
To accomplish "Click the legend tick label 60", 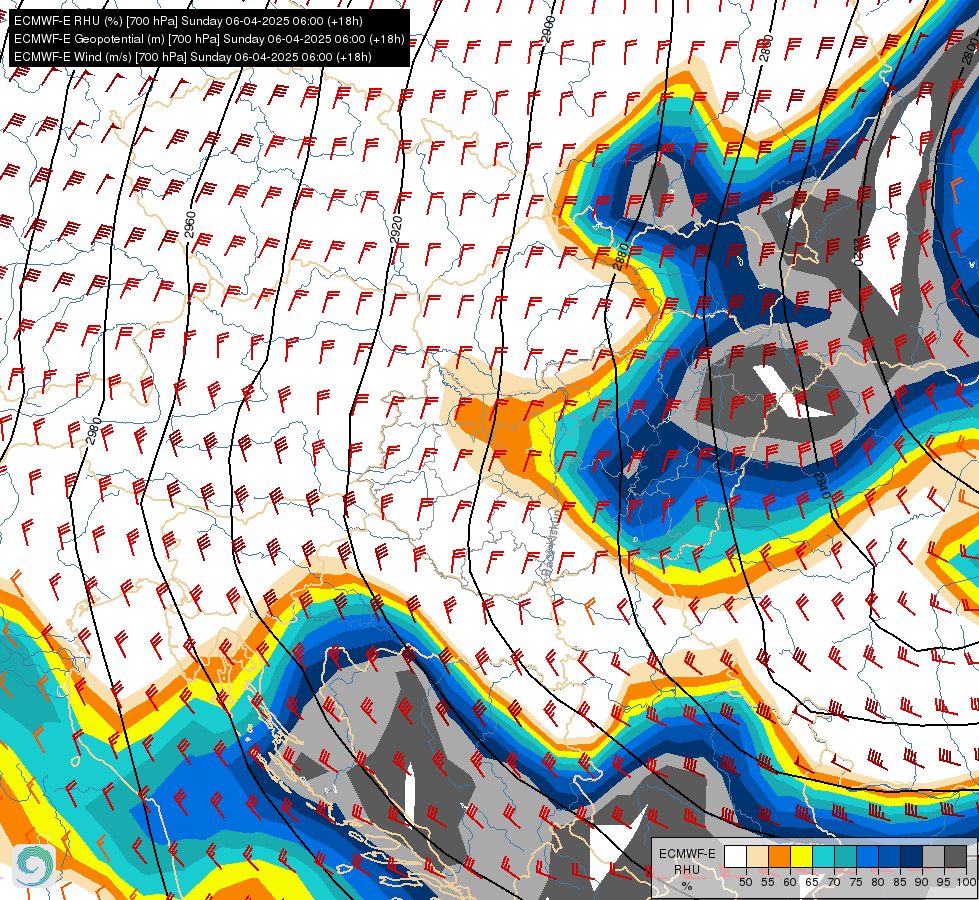I will [790, 883].
